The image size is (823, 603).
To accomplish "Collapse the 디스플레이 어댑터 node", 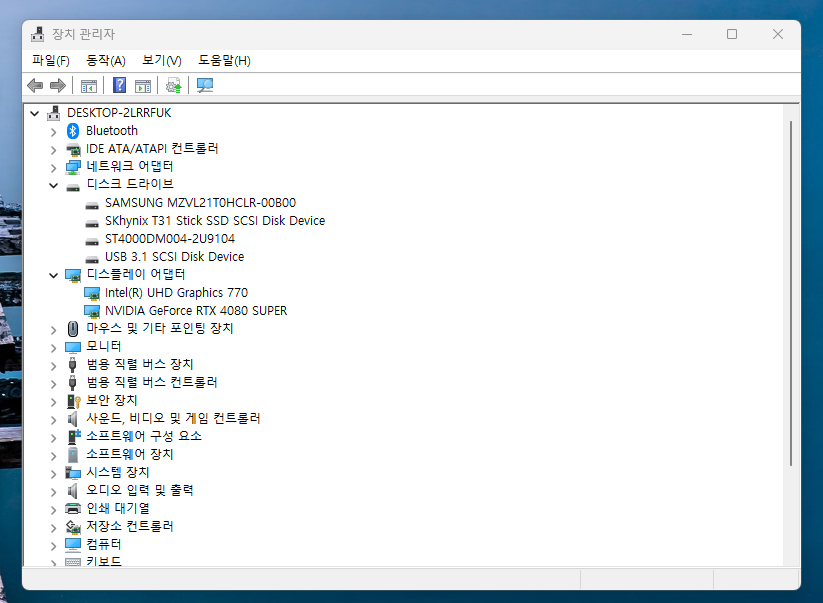I will [54, 276].
